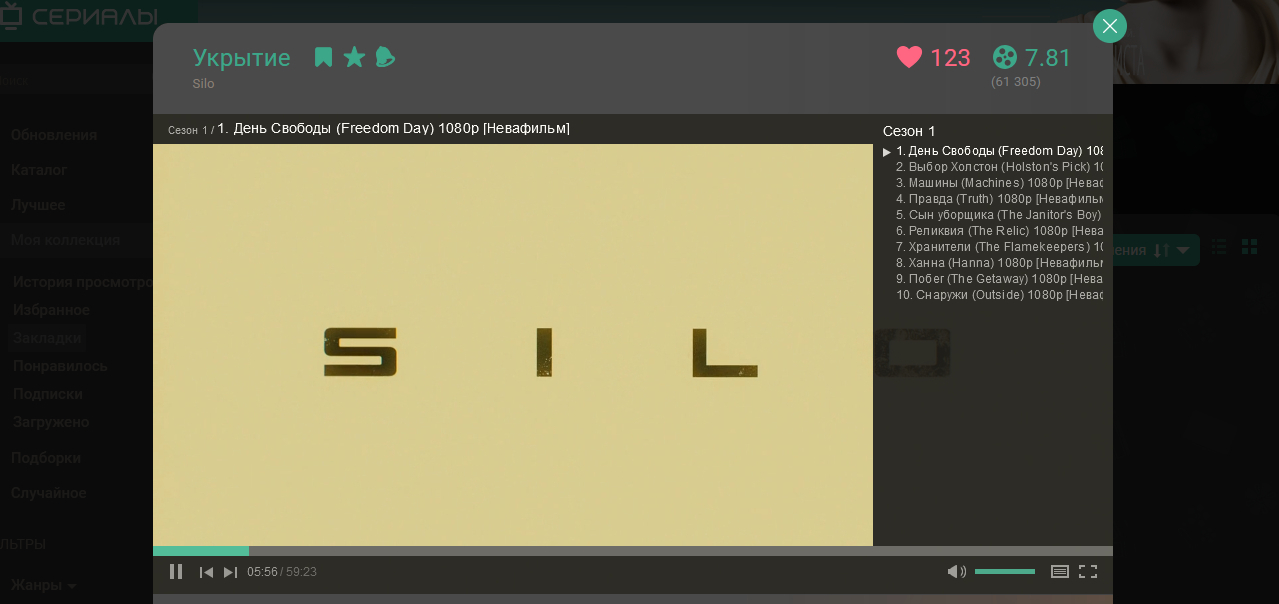Subscribe to Укрытие with the bell icon

(385, 57)
